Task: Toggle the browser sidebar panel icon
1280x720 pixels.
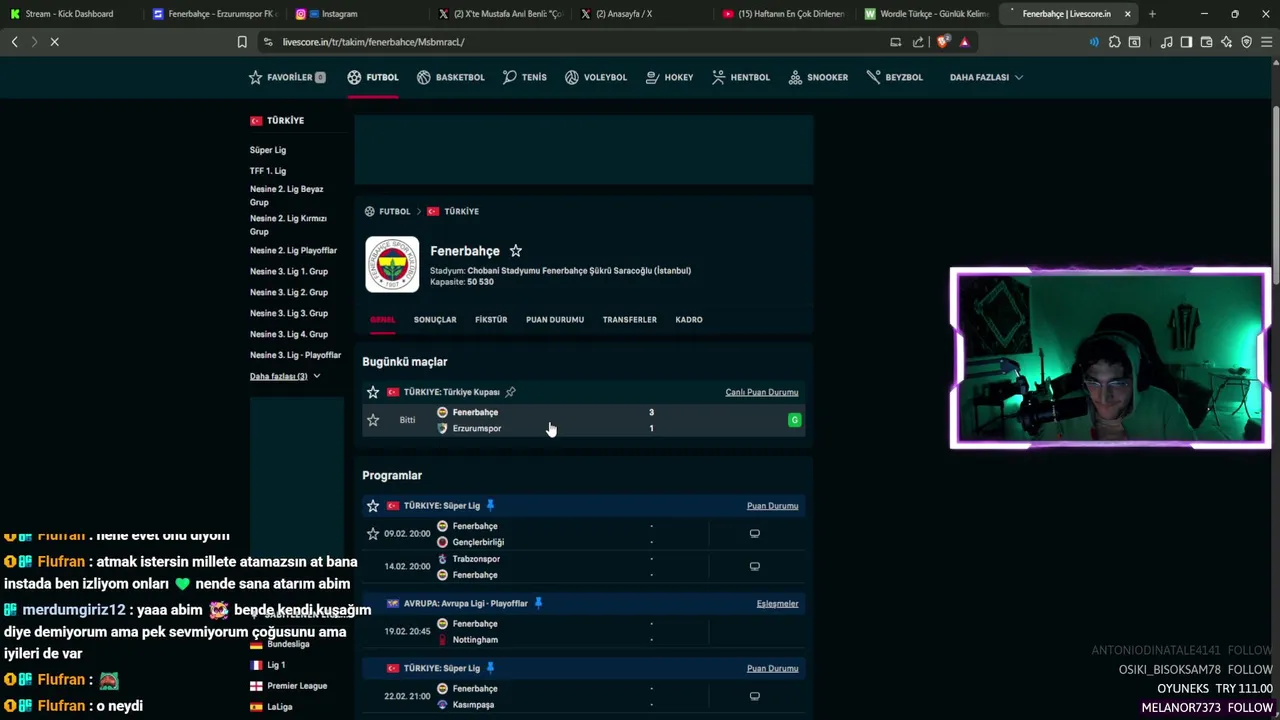Action: [x=1186, y=42]
